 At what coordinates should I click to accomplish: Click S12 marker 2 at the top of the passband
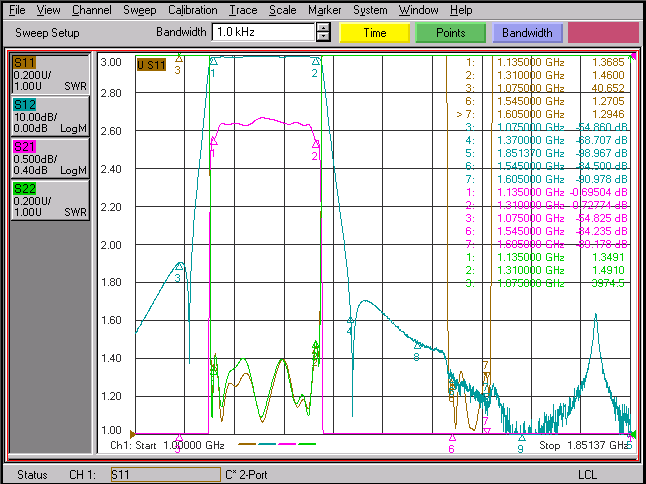click(316, 61)
